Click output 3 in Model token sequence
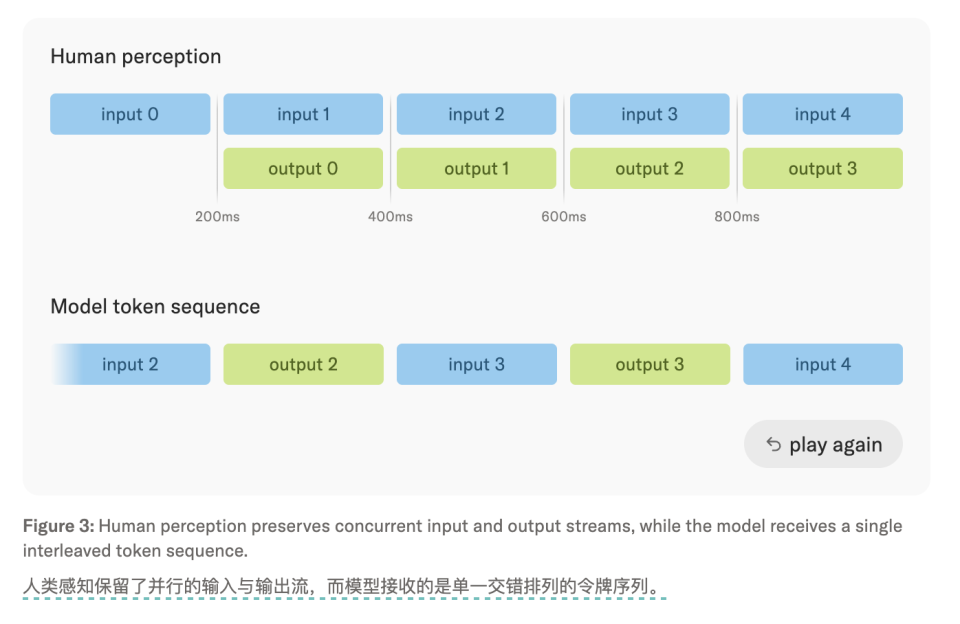 coord(650,364)
